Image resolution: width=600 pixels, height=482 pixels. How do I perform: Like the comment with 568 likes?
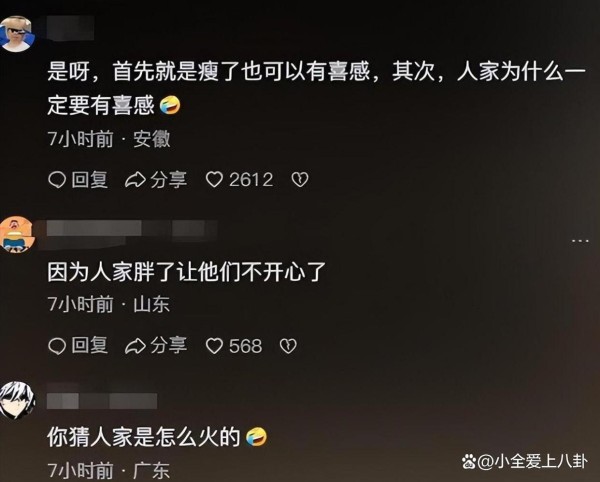click(x=214, y=346)
